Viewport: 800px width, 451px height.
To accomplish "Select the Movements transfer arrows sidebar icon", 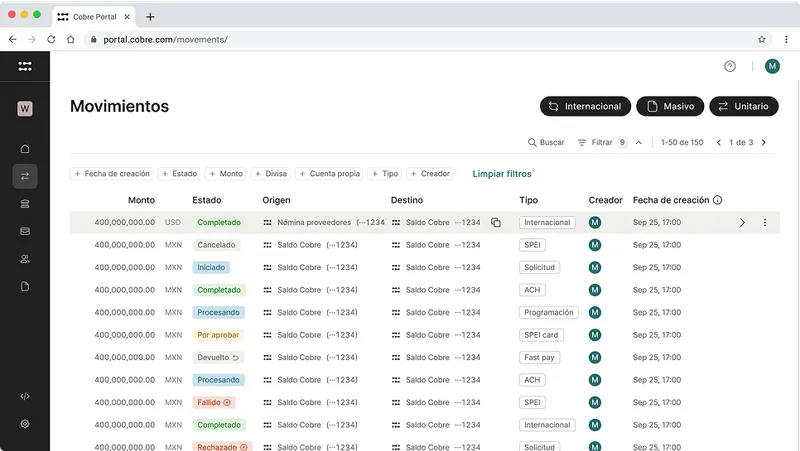I will click(x=24, y=177).
